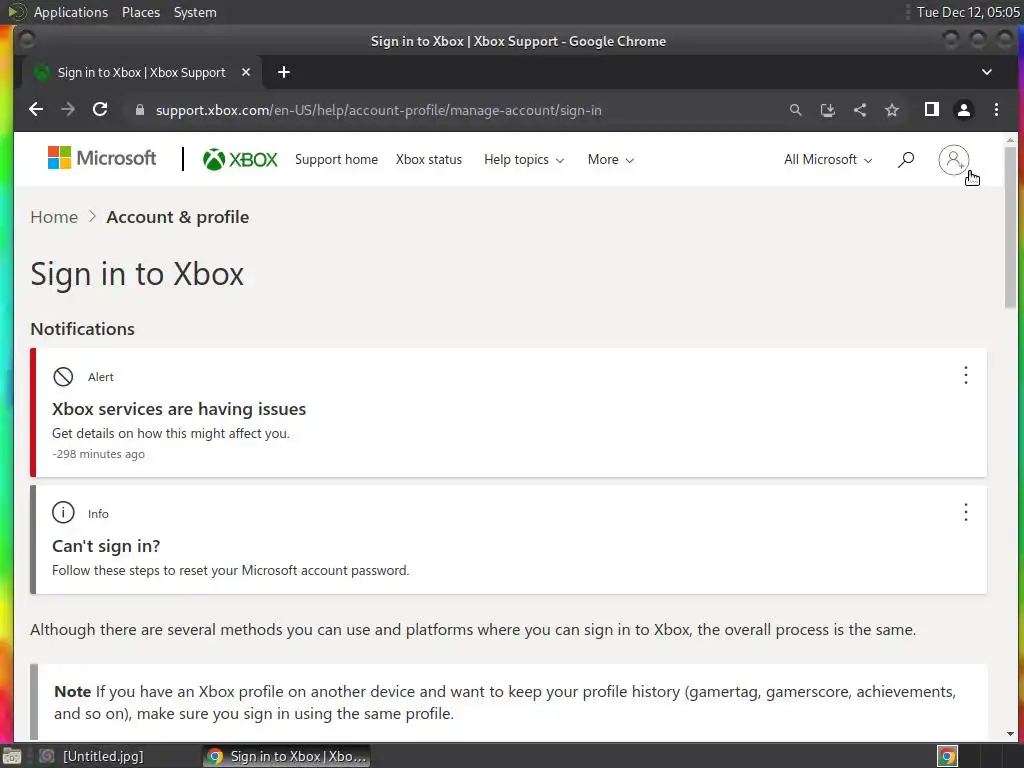This screenshot has width=1024, height=768.
Task: Go to Support home
Action: coord(336,159)
